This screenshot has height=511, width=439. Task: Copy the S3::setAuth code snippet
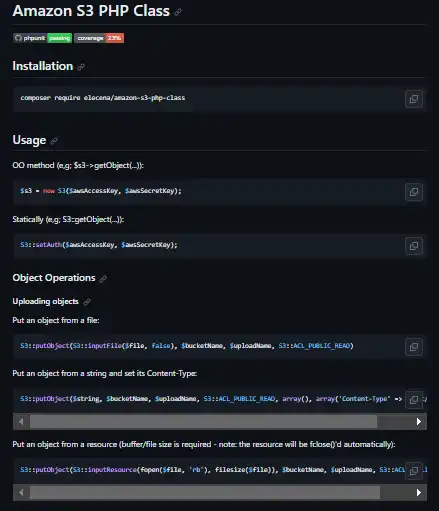414,246
